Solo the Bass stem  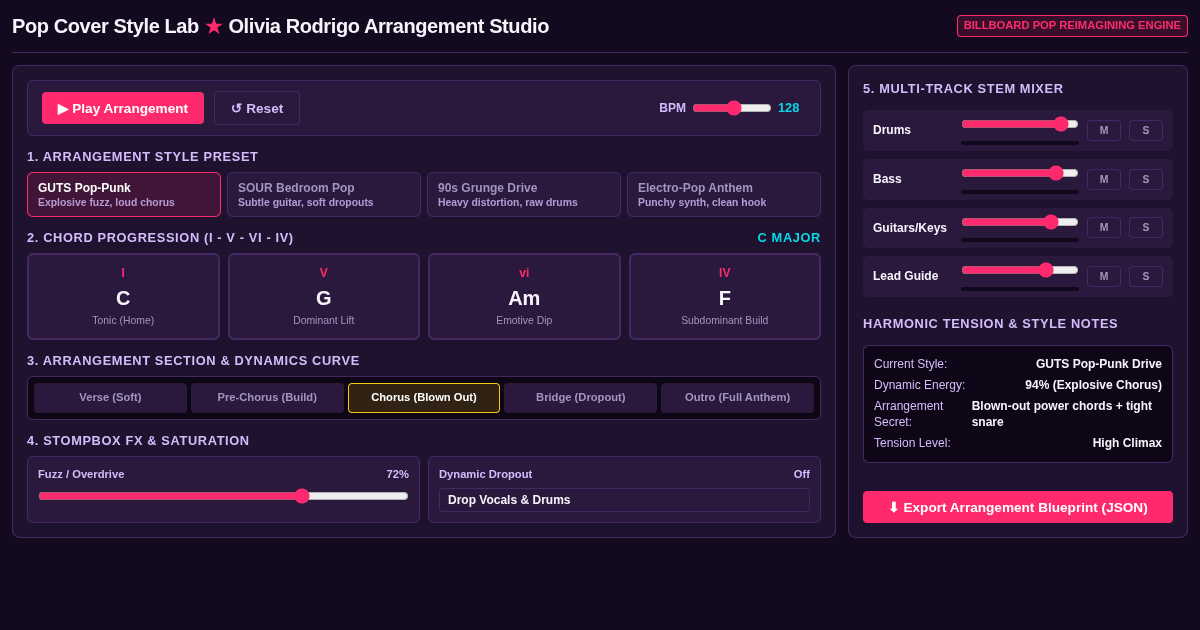click(x=1146, y=179)
